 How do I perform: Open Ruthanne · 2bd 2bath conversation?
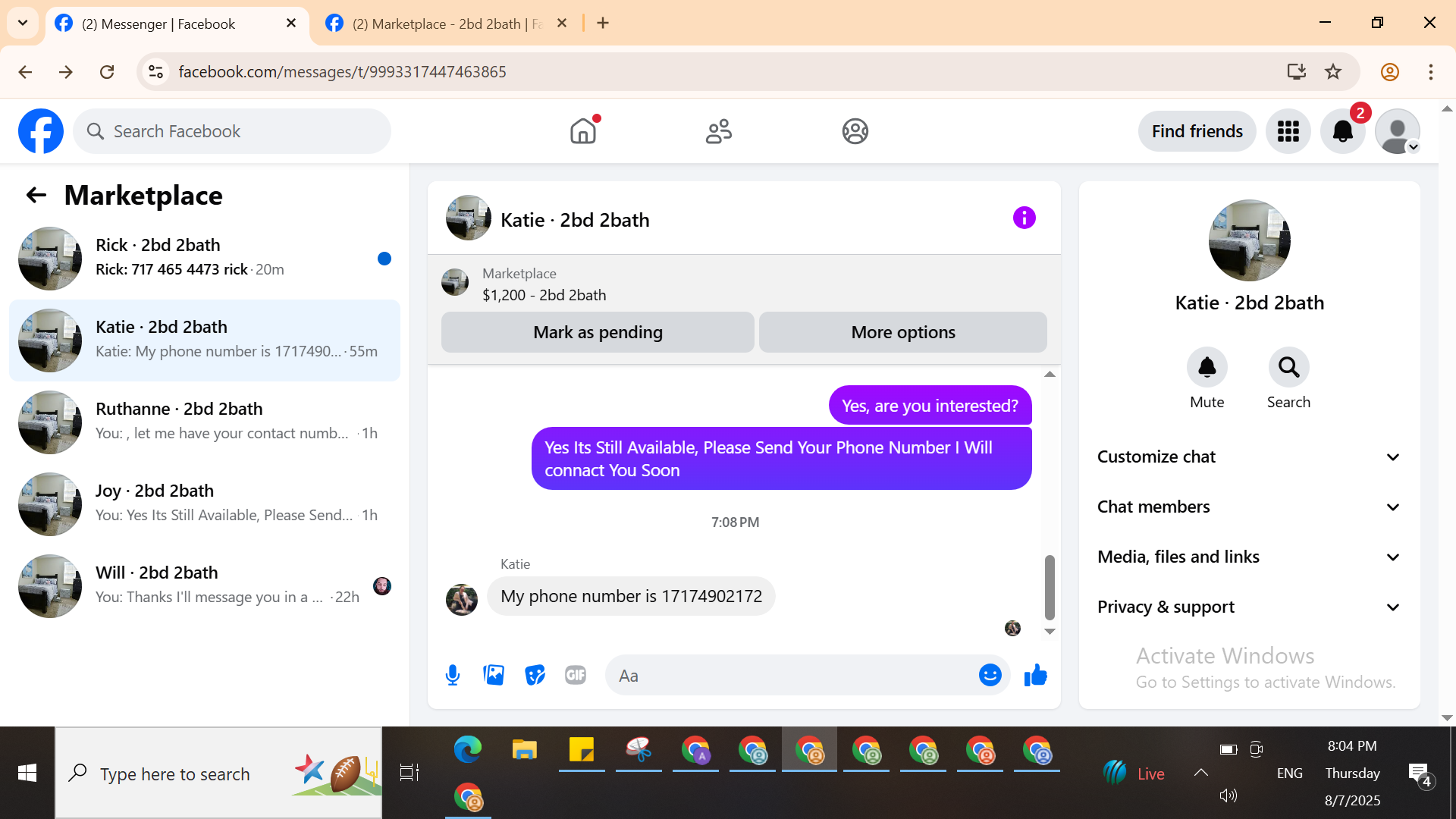click(x=205, y=422)
